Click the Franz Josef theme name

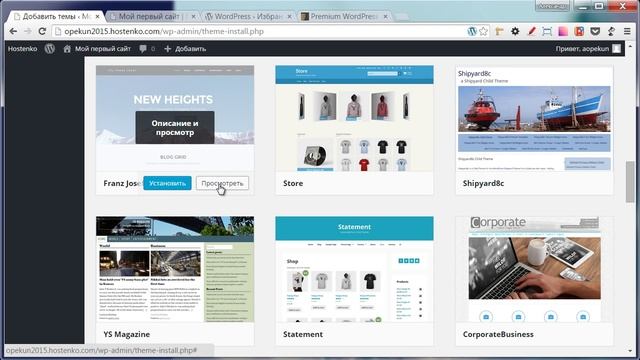click(122, 183)
